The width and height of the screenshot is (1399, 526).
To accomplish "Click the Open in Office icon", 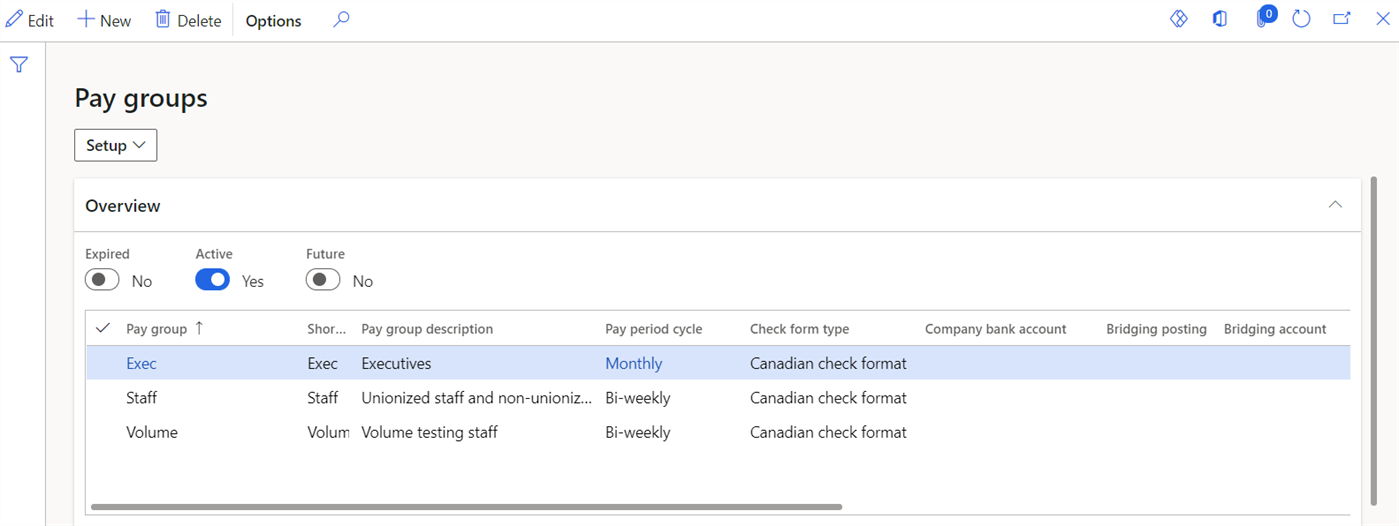I will coord(1220,19).
